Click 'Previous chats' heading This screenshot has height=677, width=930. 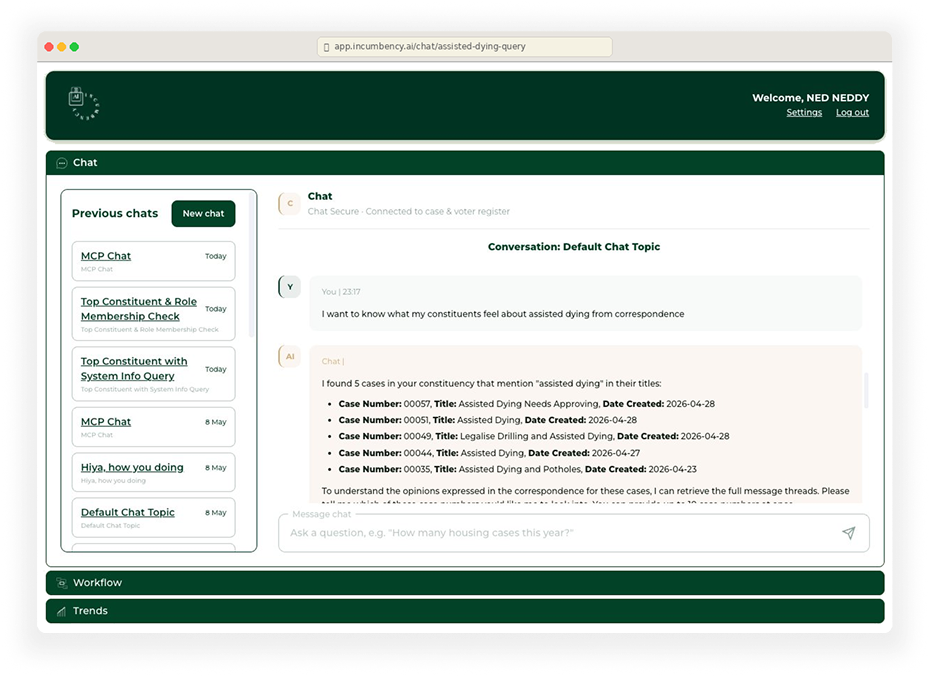click(x=115, y=214)
